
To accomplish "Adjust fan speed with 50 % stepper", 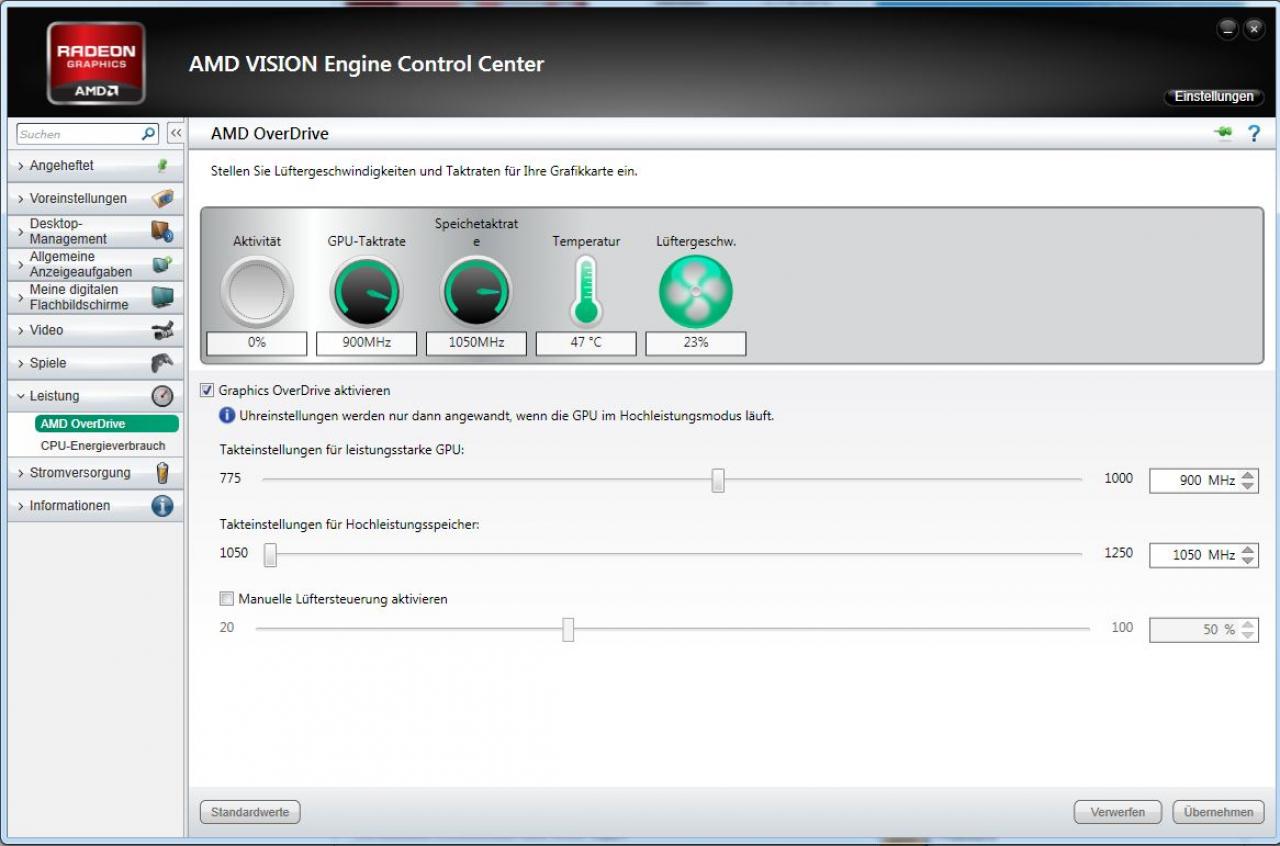I will coord(1247,629).
